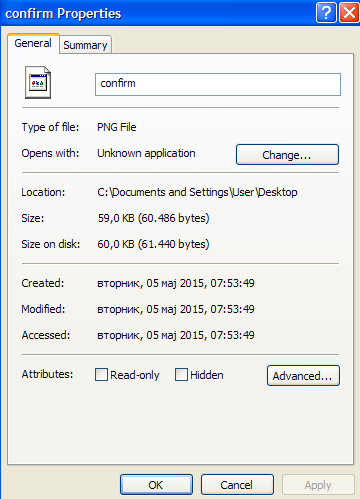Click the Desktop location path text
This screenshot has height=499, width=360.
197,192
